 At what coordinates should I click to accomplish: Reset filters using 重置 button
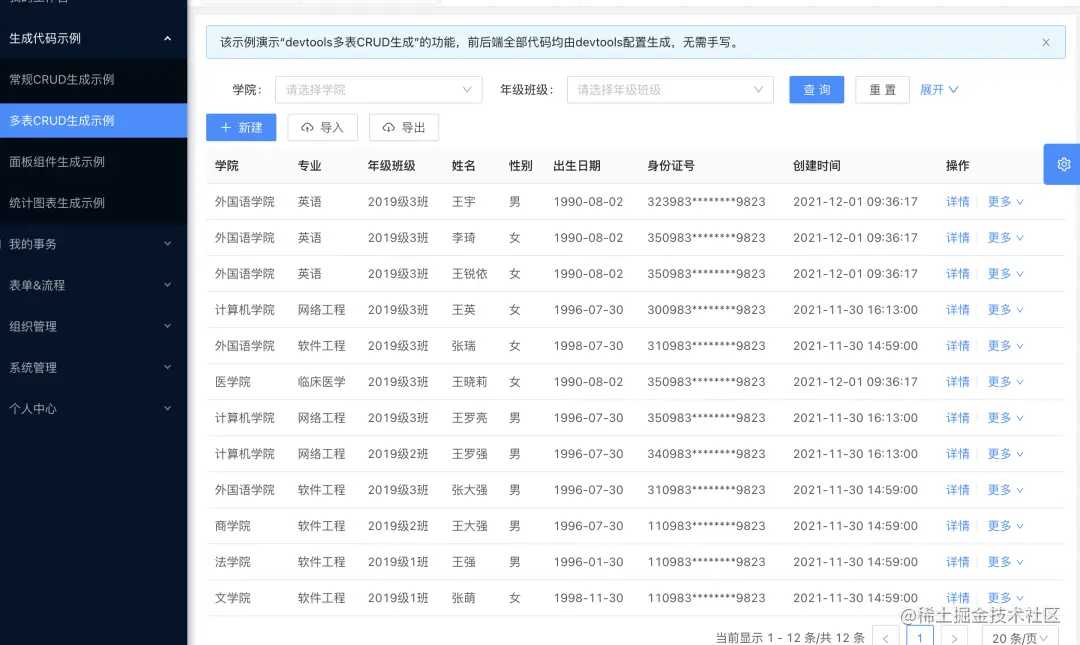pos(882,90)
